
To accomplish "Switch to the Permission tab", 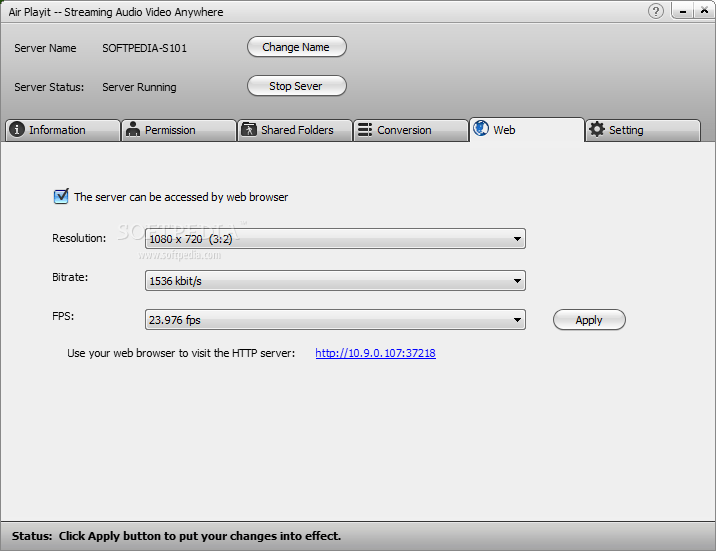I will pyautogui.click(x=179, y=130).
